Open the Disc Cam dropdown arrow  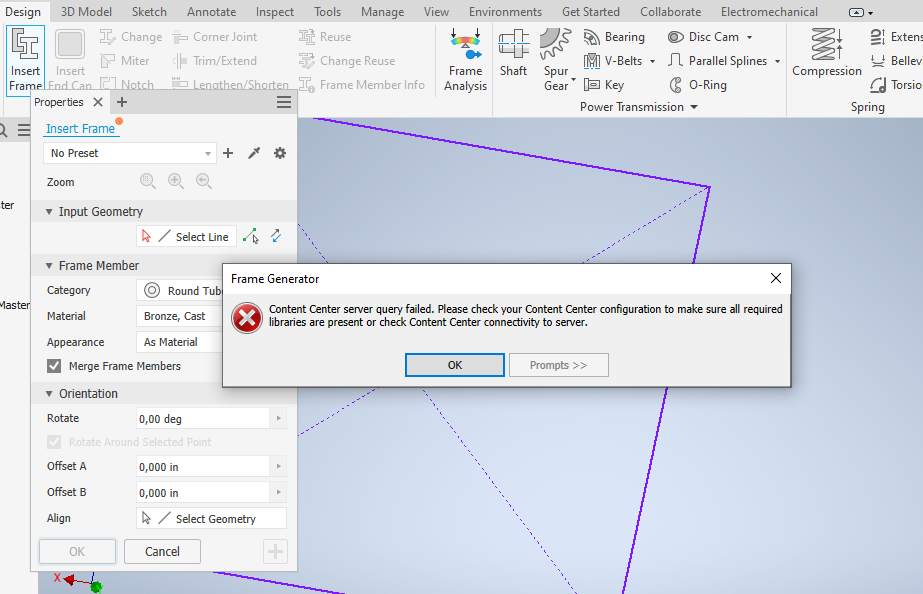click(749, 37)
